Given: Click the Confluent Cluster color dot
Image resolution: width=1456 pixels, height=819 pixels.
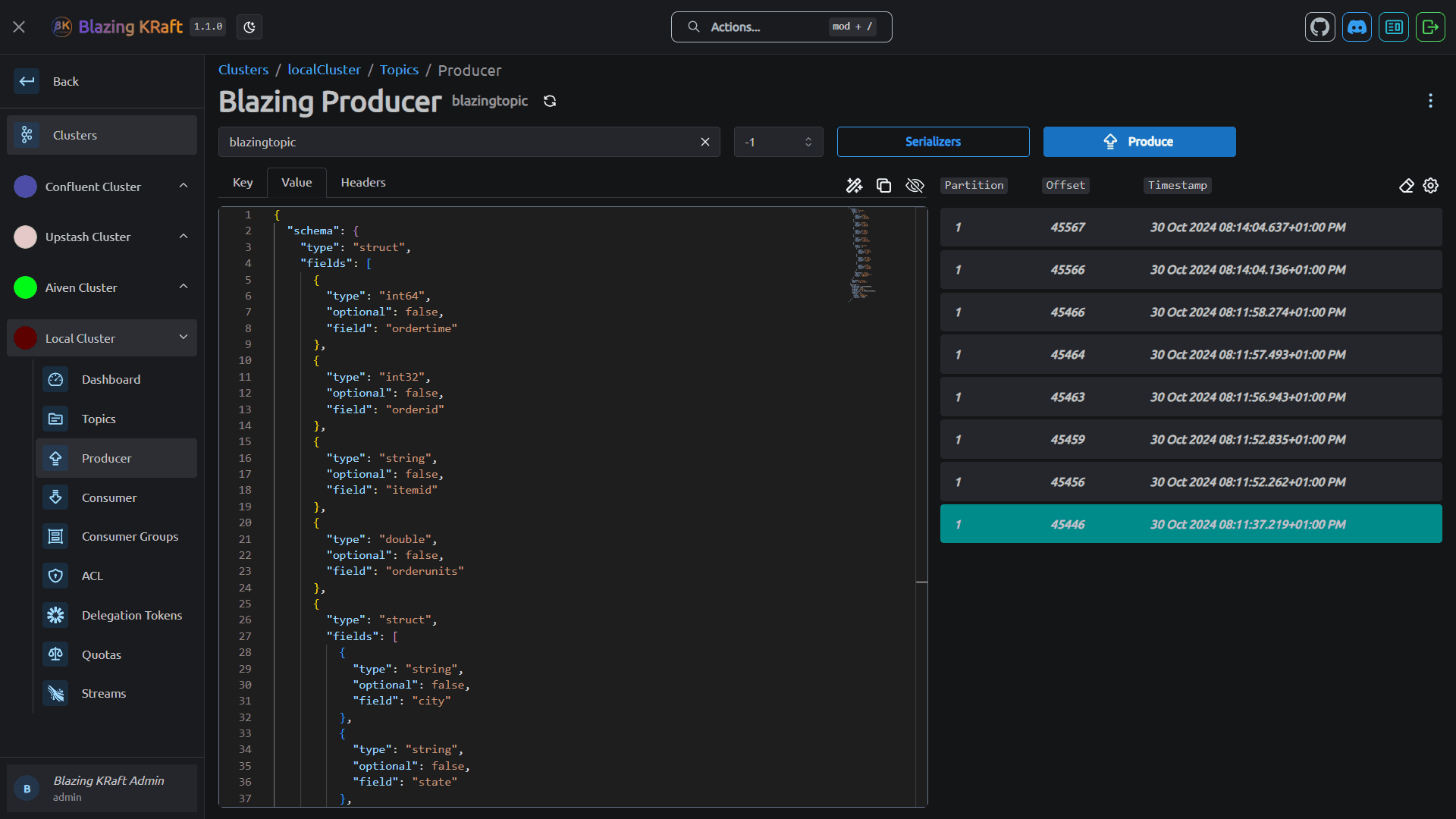Looking at the screenshot, I should click(26, 187).
